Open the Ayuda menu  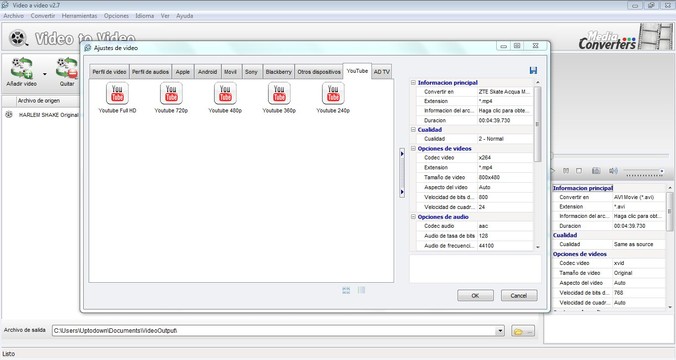185,16
